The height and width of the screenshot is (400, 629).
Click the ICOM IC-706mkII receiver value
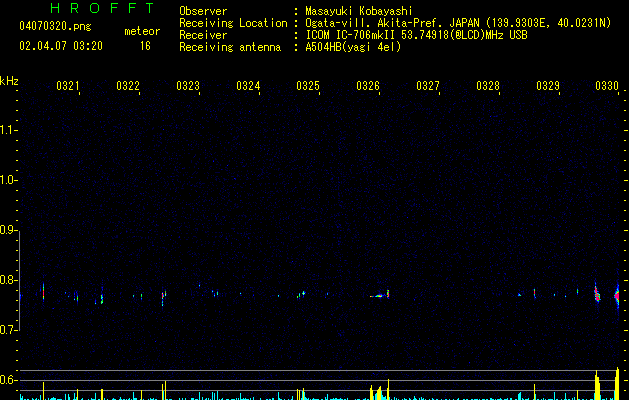pyautogui.click(x=416, y=35)
